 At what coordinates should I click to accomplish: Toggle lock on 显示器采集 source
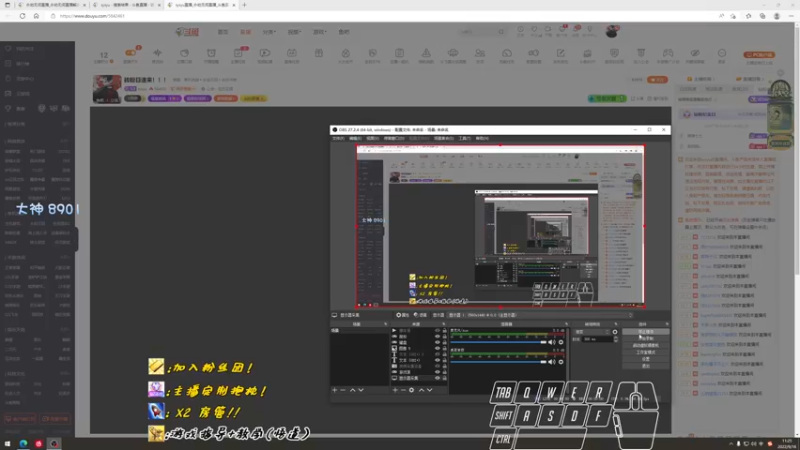444,378
